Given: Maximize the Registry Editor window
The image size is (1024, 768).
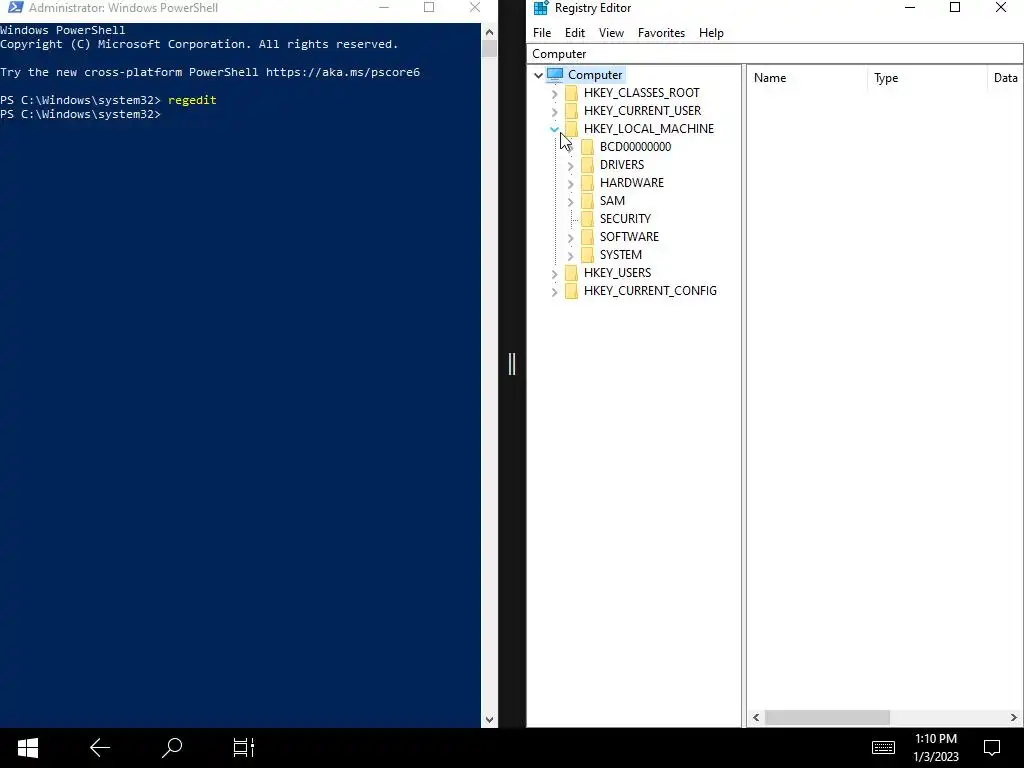Looking at the screenshot, I should pos(955,7).
